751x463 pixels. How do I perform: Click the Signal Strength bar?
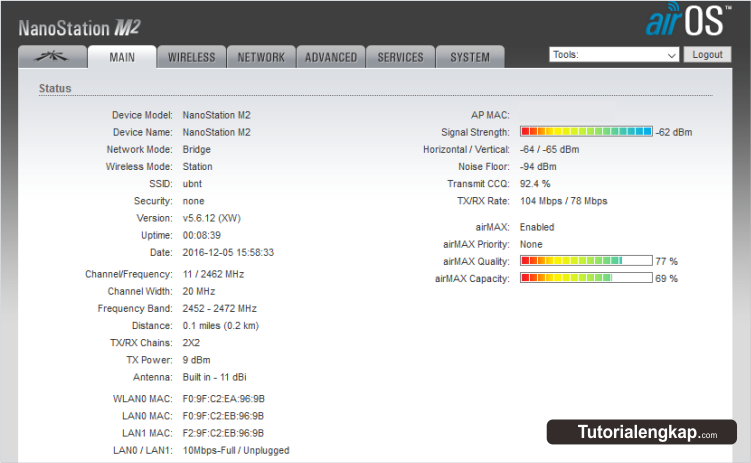click(x=586, y=132)
